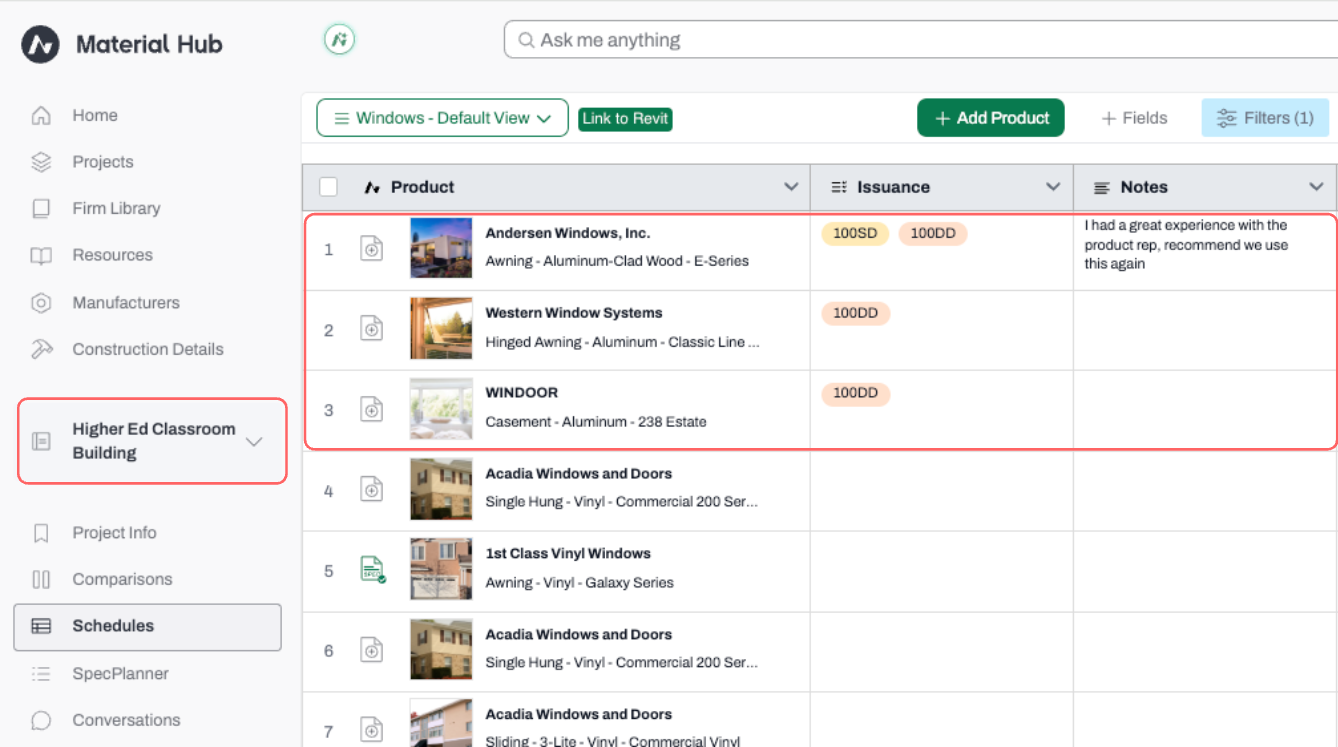Click the green AI assistant icon
1338x747 pixels.
point(340,40)
